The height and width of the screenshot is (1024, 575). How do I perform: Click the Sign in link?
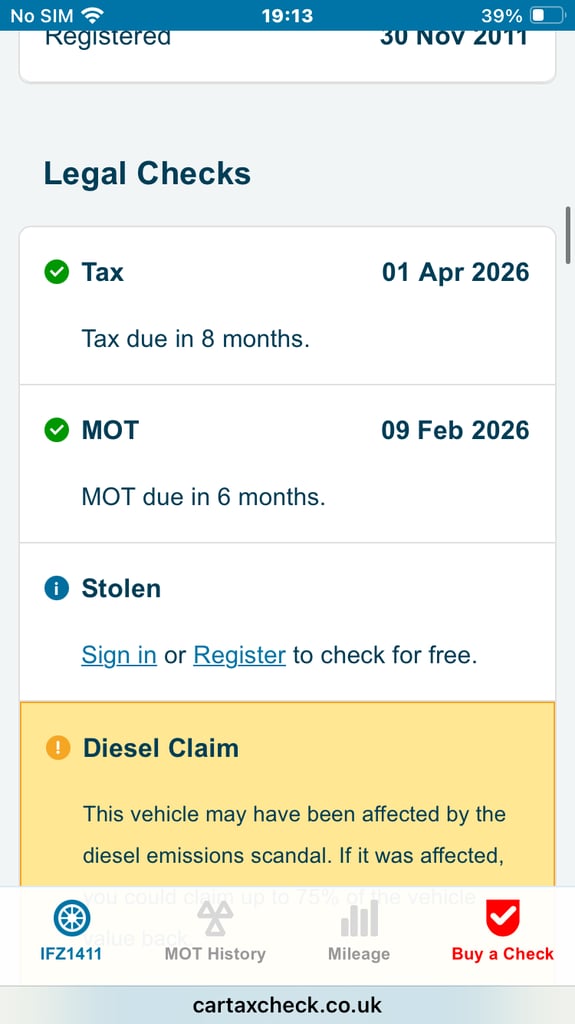tap(119, 655)
